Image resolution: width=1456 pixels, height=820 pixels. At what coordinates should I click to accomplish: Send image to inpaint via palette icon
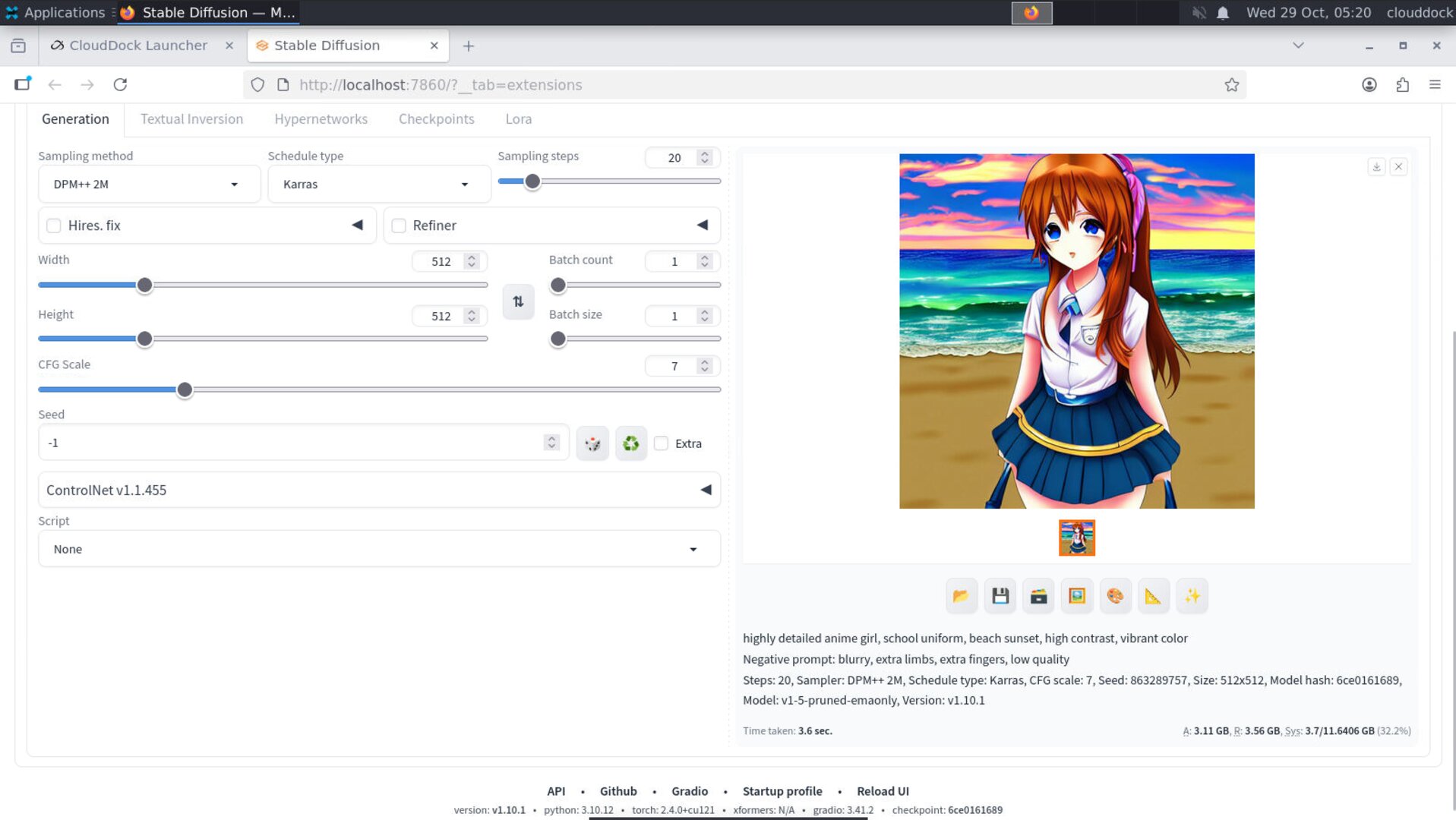click(1115, 596)
